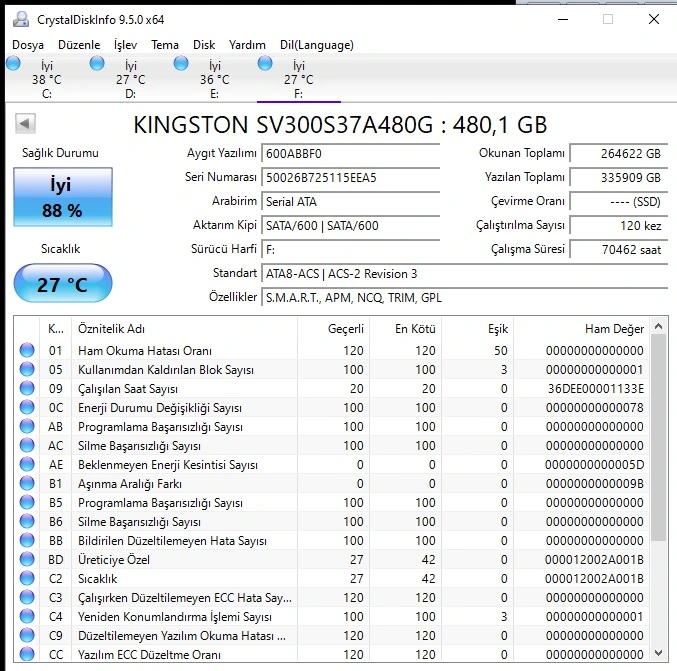Click the Standart field ATA8-ACS
Image resolution: width=677 pixels, height=671 pixels.
[x=465, y=274]
